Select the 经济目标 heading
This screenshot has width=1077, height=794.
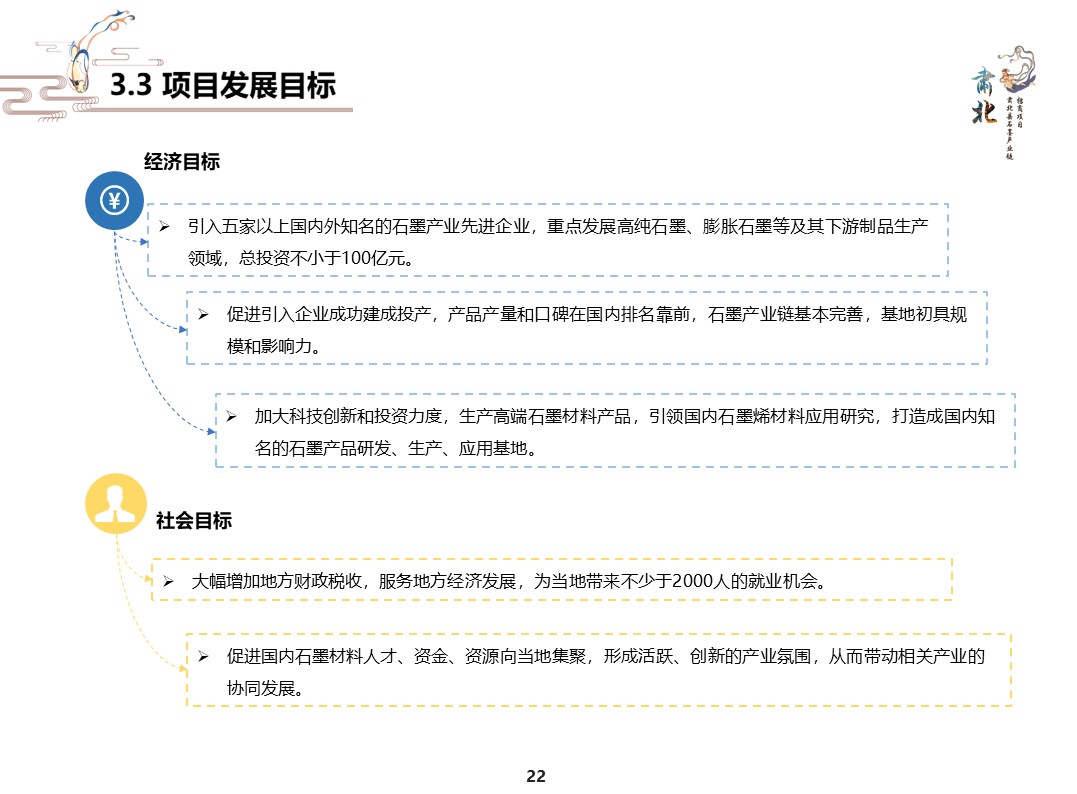pos(182,162)
